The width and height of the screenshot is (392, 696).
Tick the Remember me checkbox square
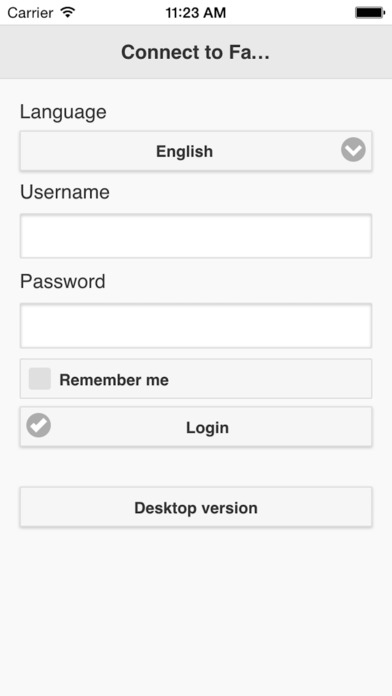pos(40,379)
